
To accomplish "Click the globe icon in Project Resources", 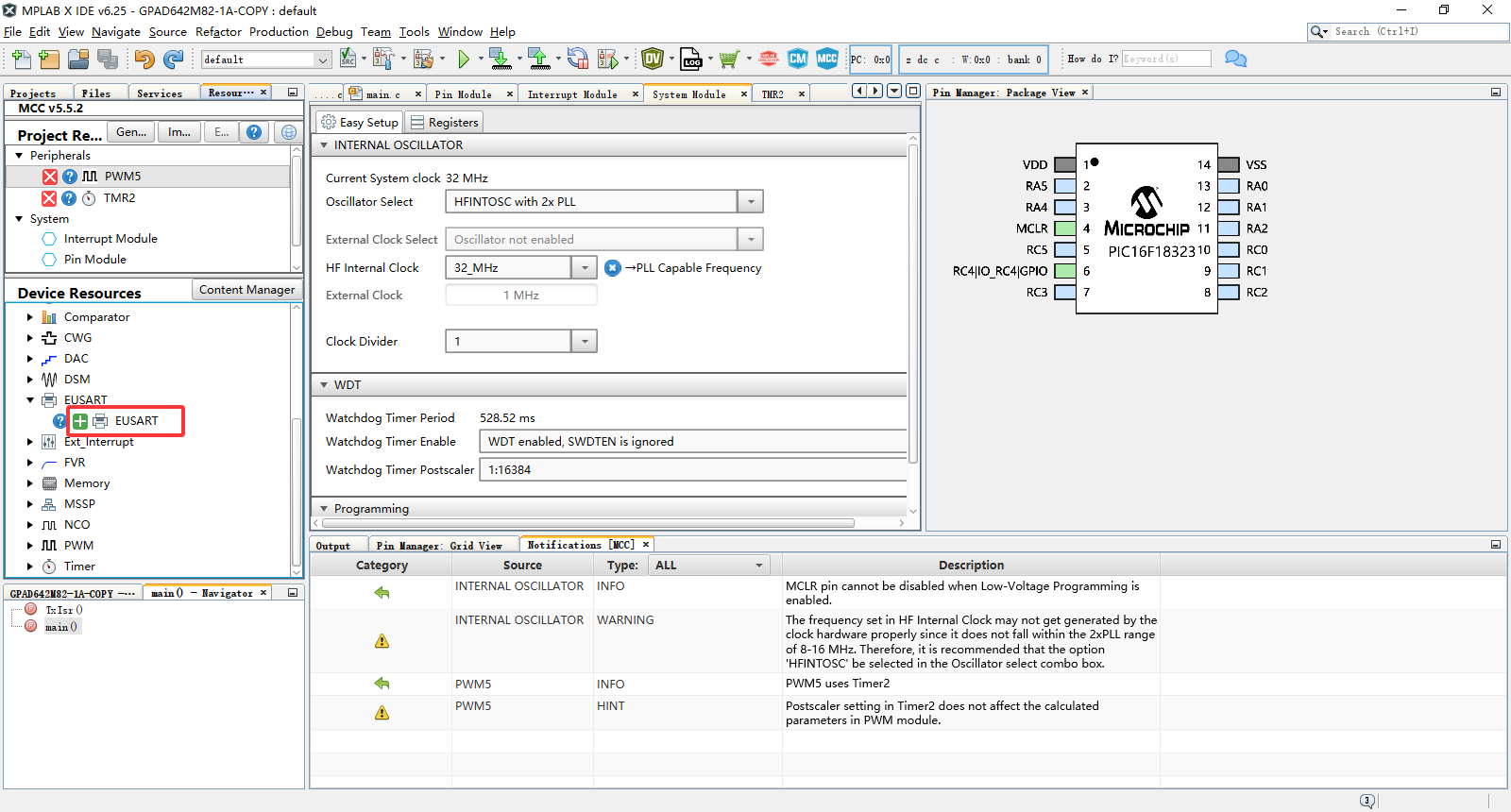I will click(x=289, y=132).
